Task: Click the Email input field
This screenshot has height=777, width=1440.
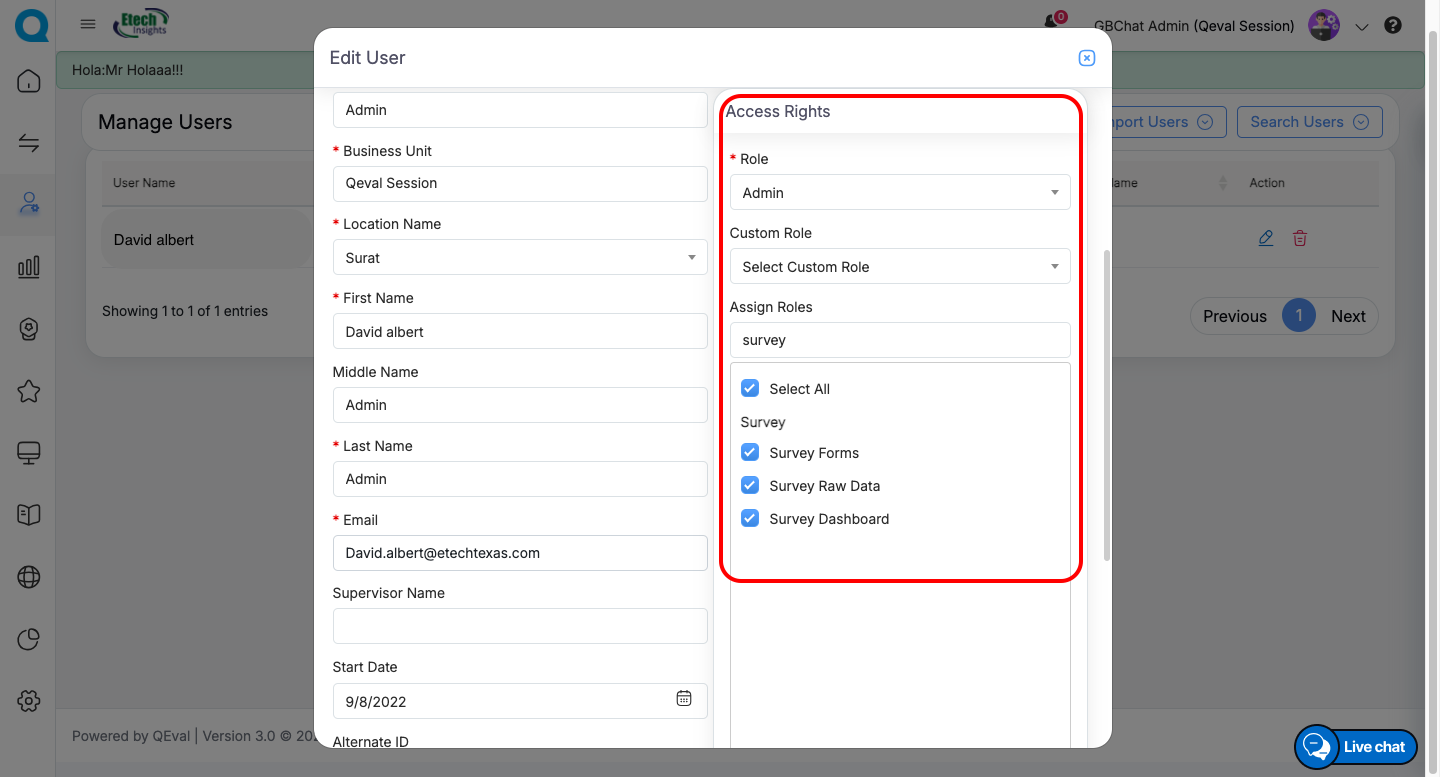Action: [x=519, y=553]
